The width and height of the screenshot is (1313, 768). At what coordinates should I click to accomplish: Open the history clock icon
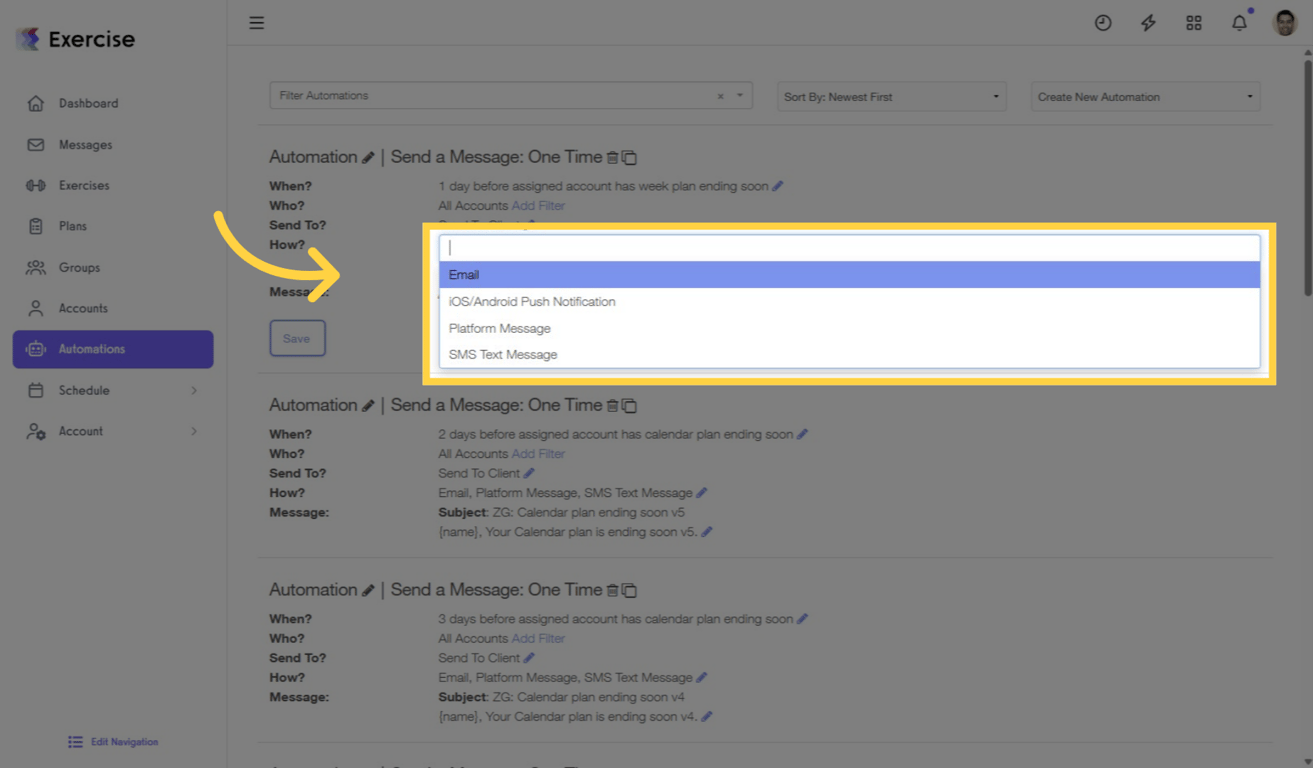tap(1103, 22)
